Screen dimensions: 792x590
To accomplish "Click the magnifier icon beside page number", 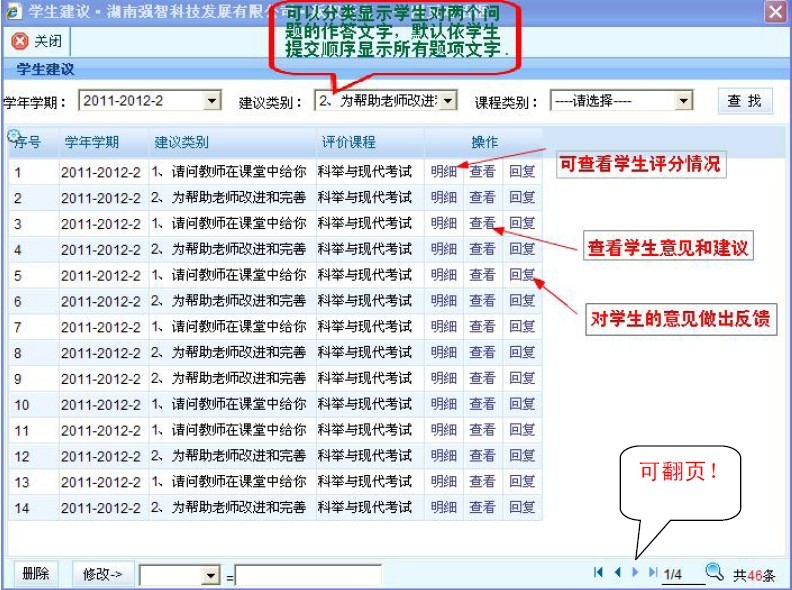I will [714, 572].
